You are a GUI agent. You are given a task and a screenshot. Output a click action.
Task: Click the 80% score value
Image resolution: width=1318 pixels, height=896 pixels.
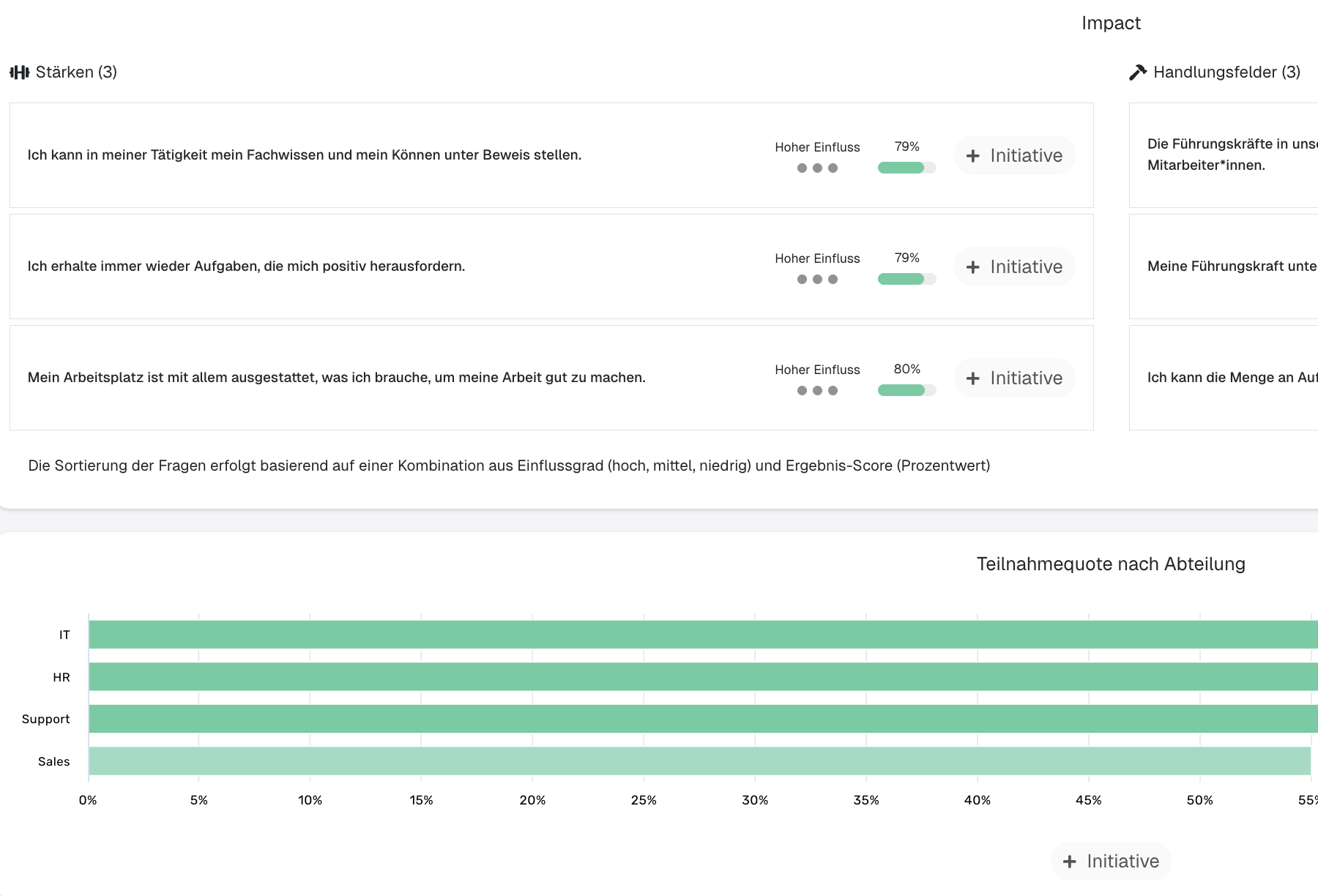point(906,369)
